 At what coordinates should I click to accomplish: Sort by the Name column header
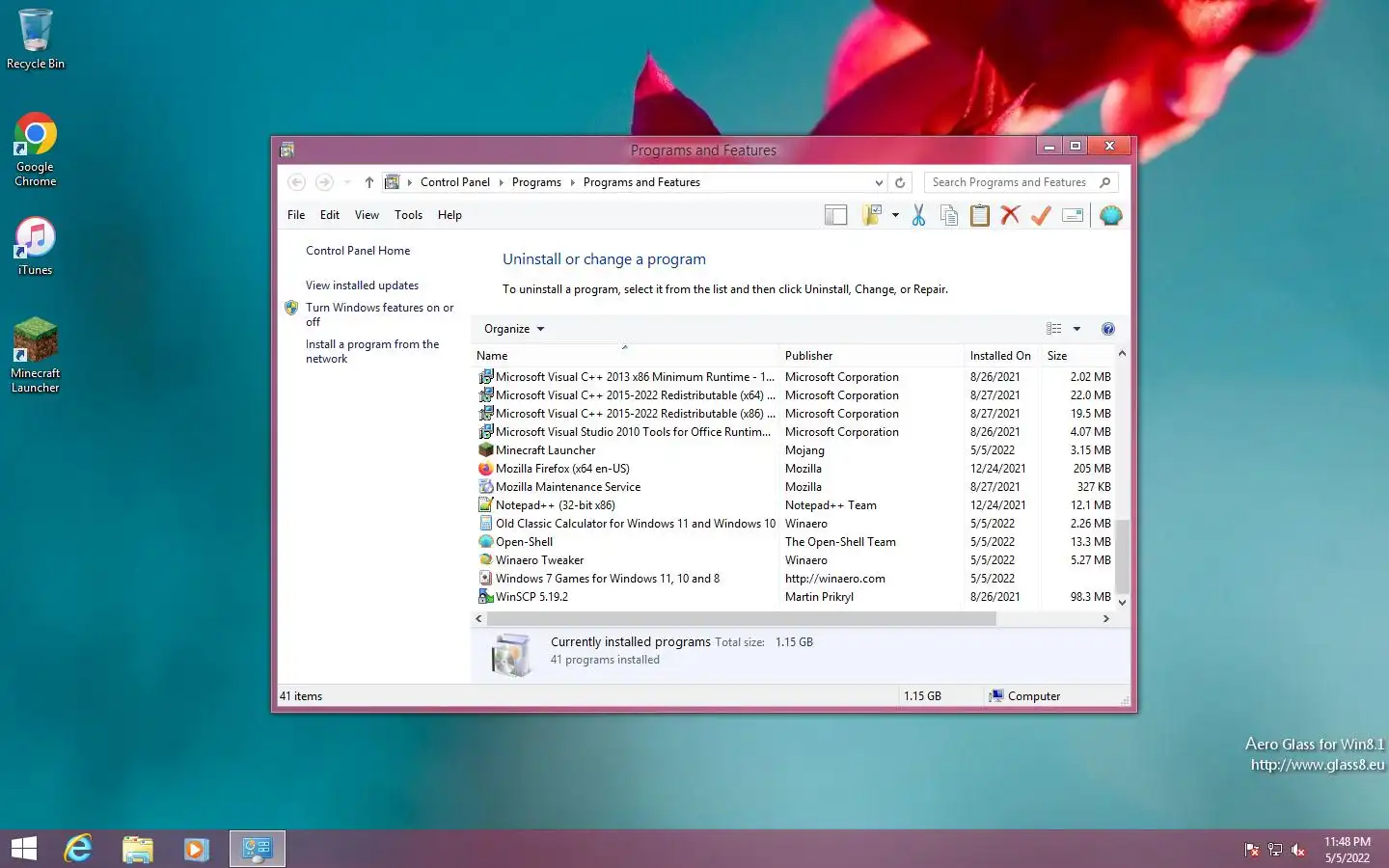(625, 356)
